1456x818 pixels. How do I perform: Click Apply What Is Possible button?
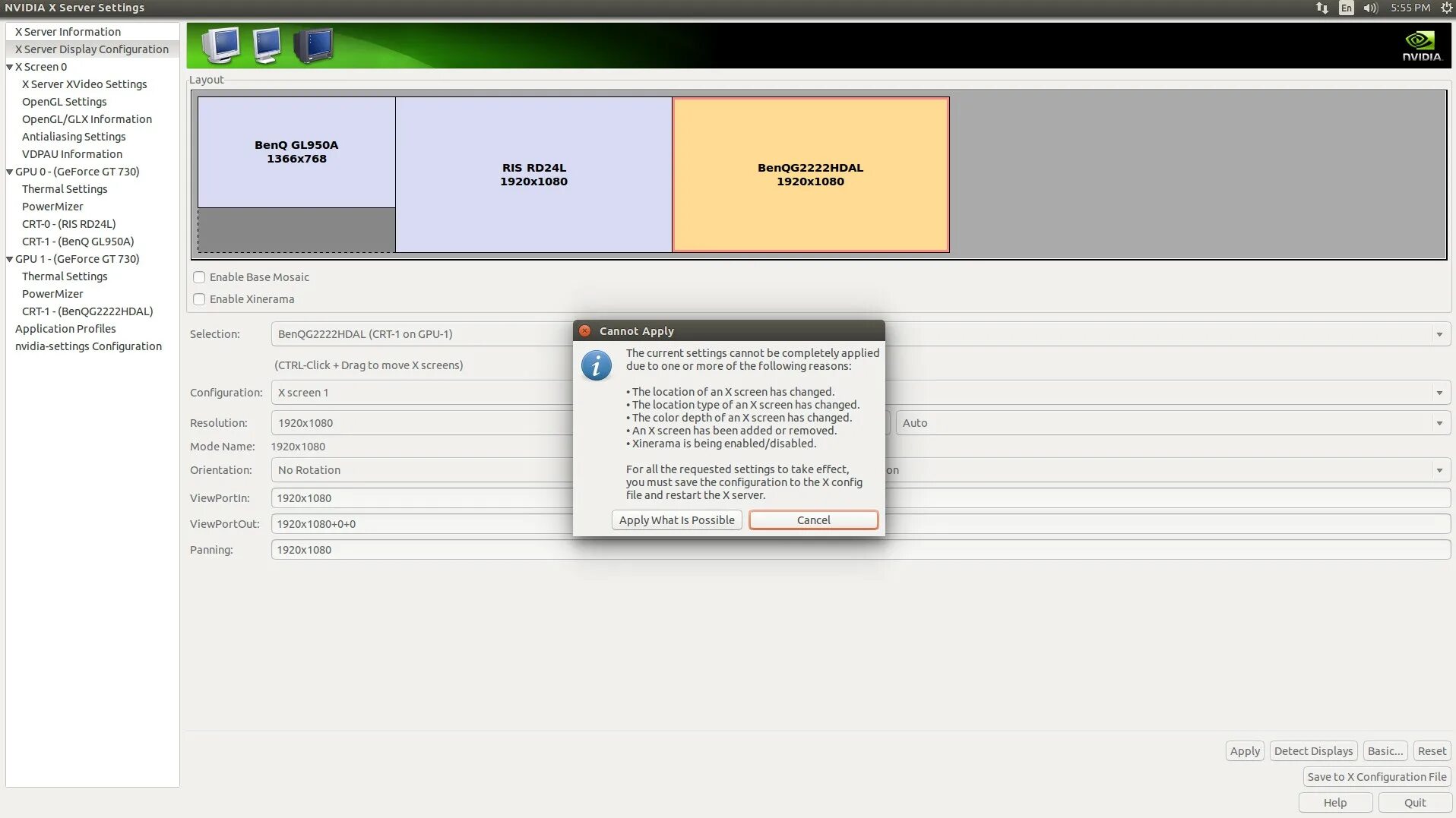[x=676, y=520]
